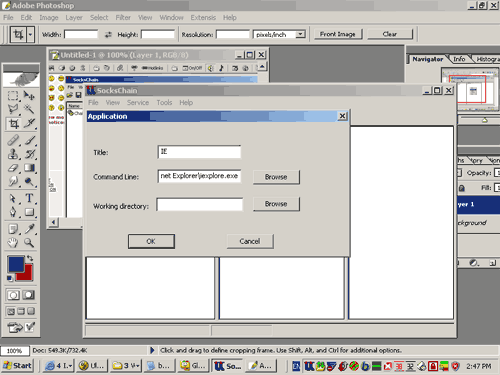Switch to the Navigator tab
Viewport: 500px width, 375px height.
pos(428,59)
